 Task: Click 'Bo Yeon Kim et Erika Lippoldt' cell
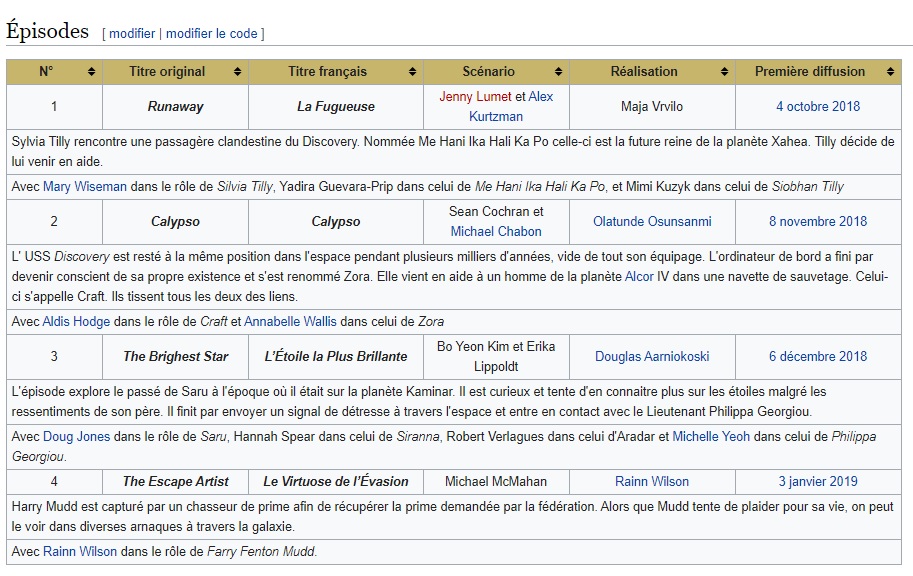click(x=496, y=356)
